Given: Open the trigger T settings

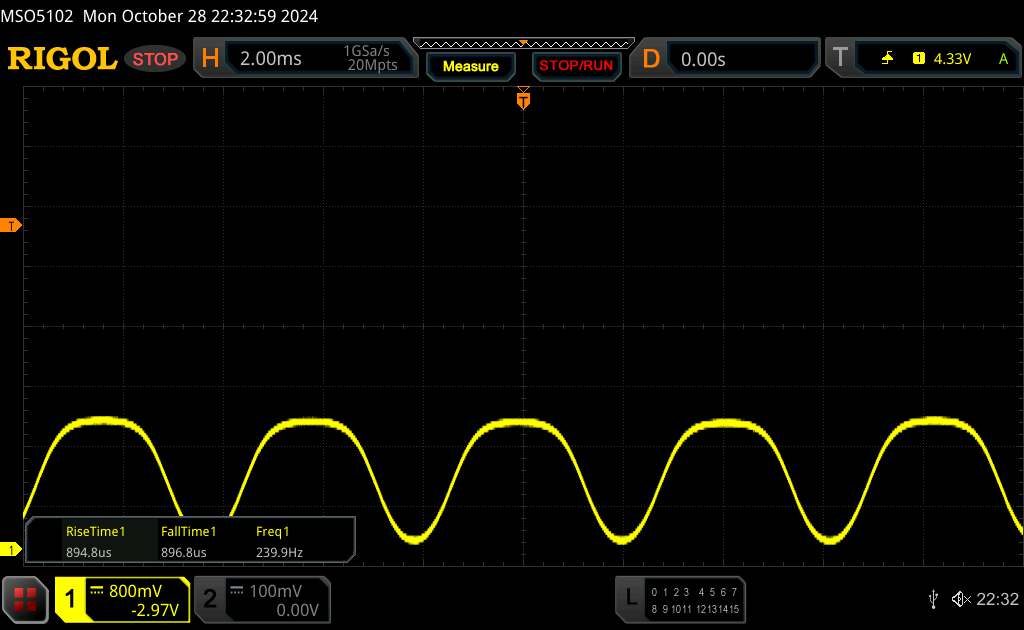Looking at the screenshot, I should pyautogui.click(x=840, y=57).
